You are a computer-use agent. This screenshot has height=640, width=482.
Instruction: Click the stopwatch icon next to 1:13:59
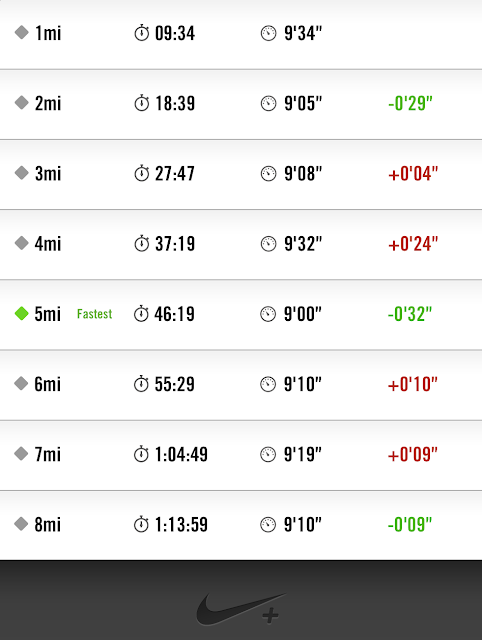click(141, 524)
